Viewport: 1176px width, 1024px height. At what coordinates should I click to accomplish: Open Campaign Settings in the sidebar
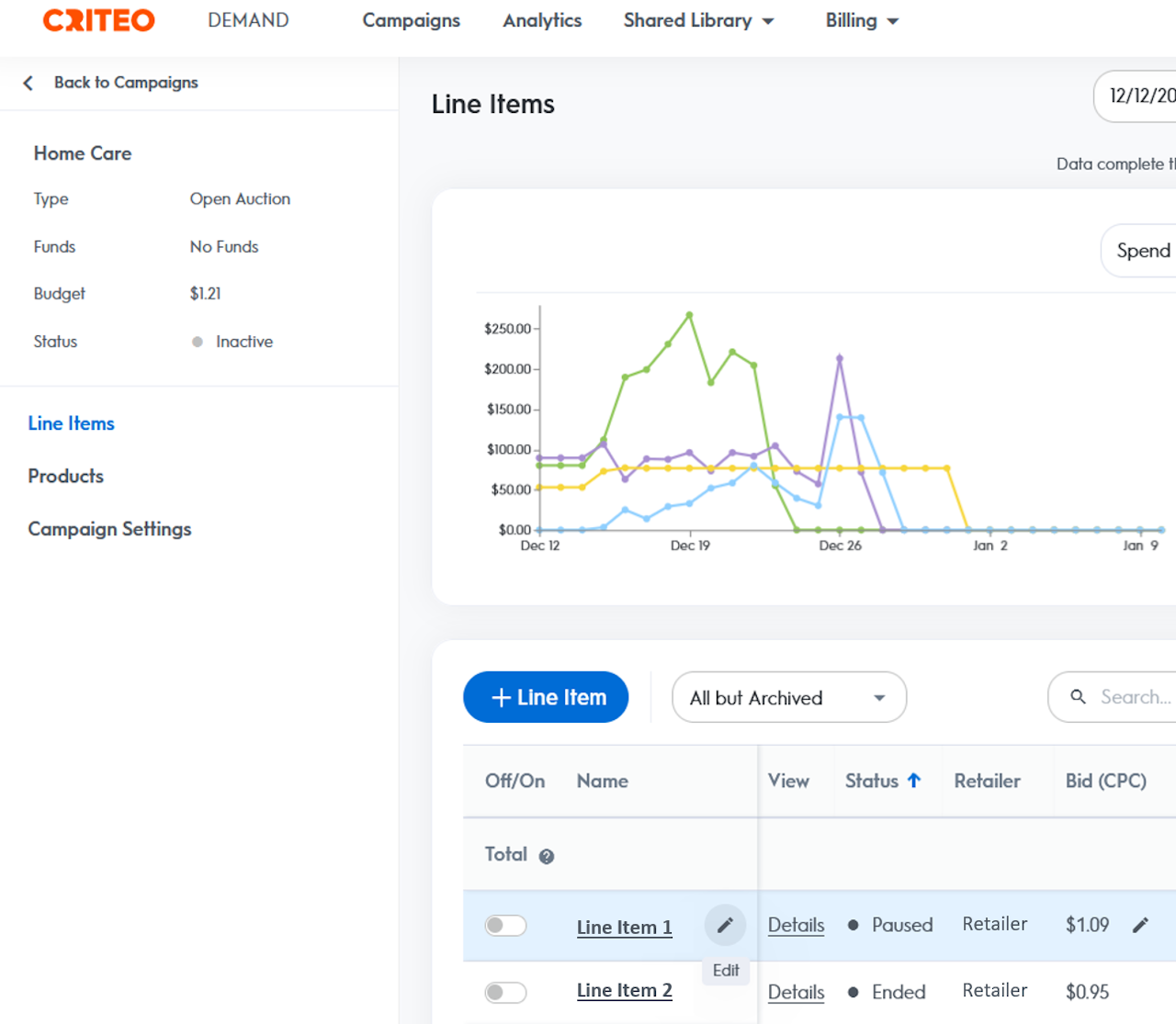click(109, 529)
